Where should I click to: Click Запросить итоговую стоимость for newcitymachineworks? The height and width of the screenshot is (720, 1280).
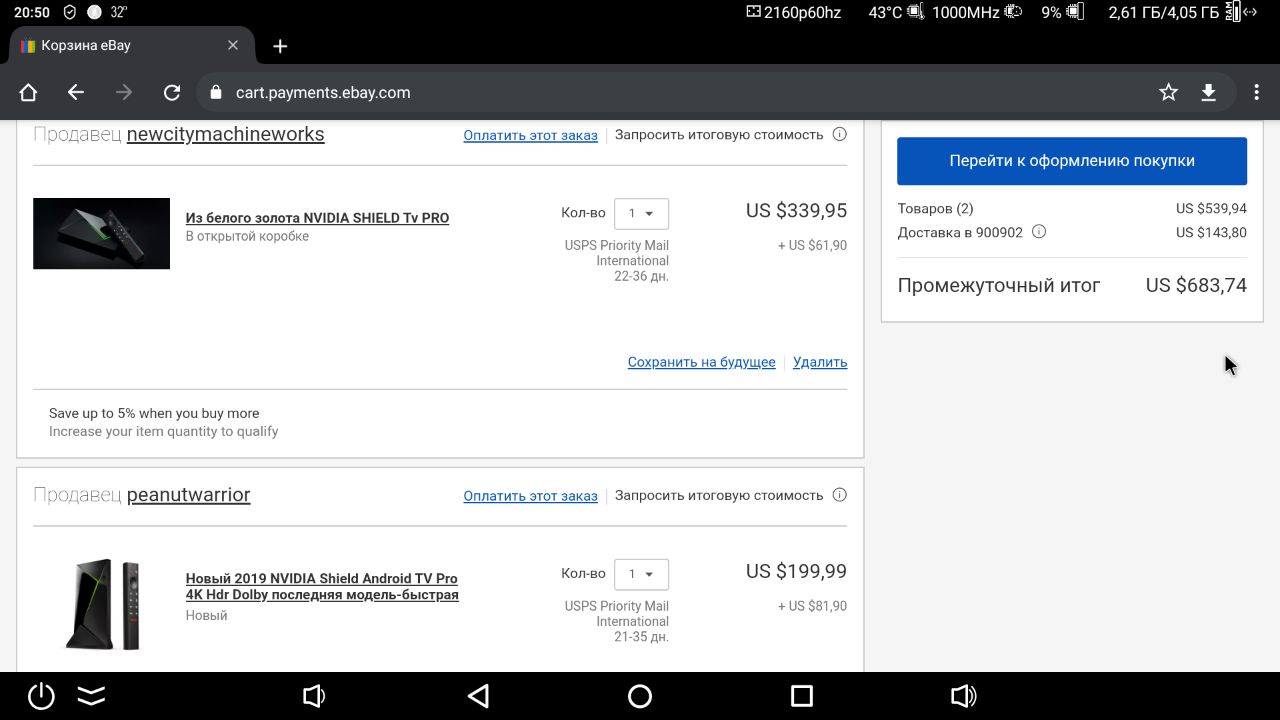pos(719,134)
